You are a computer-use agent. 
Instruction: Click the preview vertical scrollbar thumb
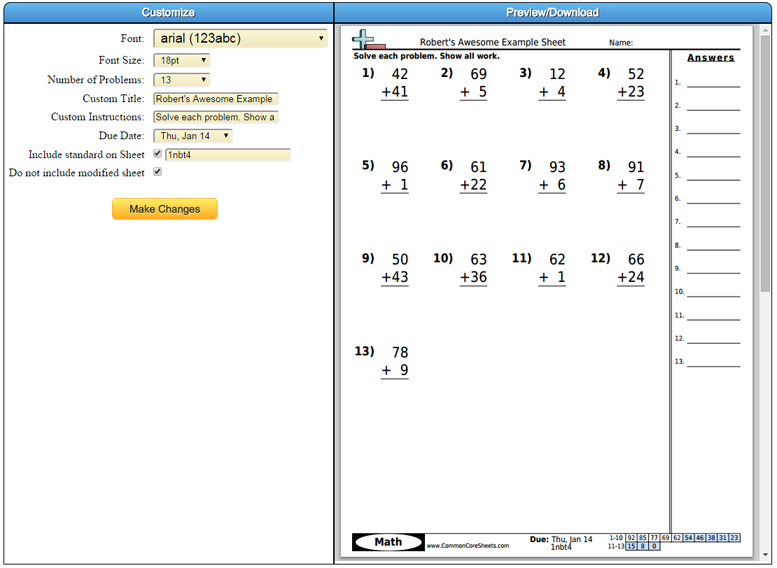[x=766, y=164]
